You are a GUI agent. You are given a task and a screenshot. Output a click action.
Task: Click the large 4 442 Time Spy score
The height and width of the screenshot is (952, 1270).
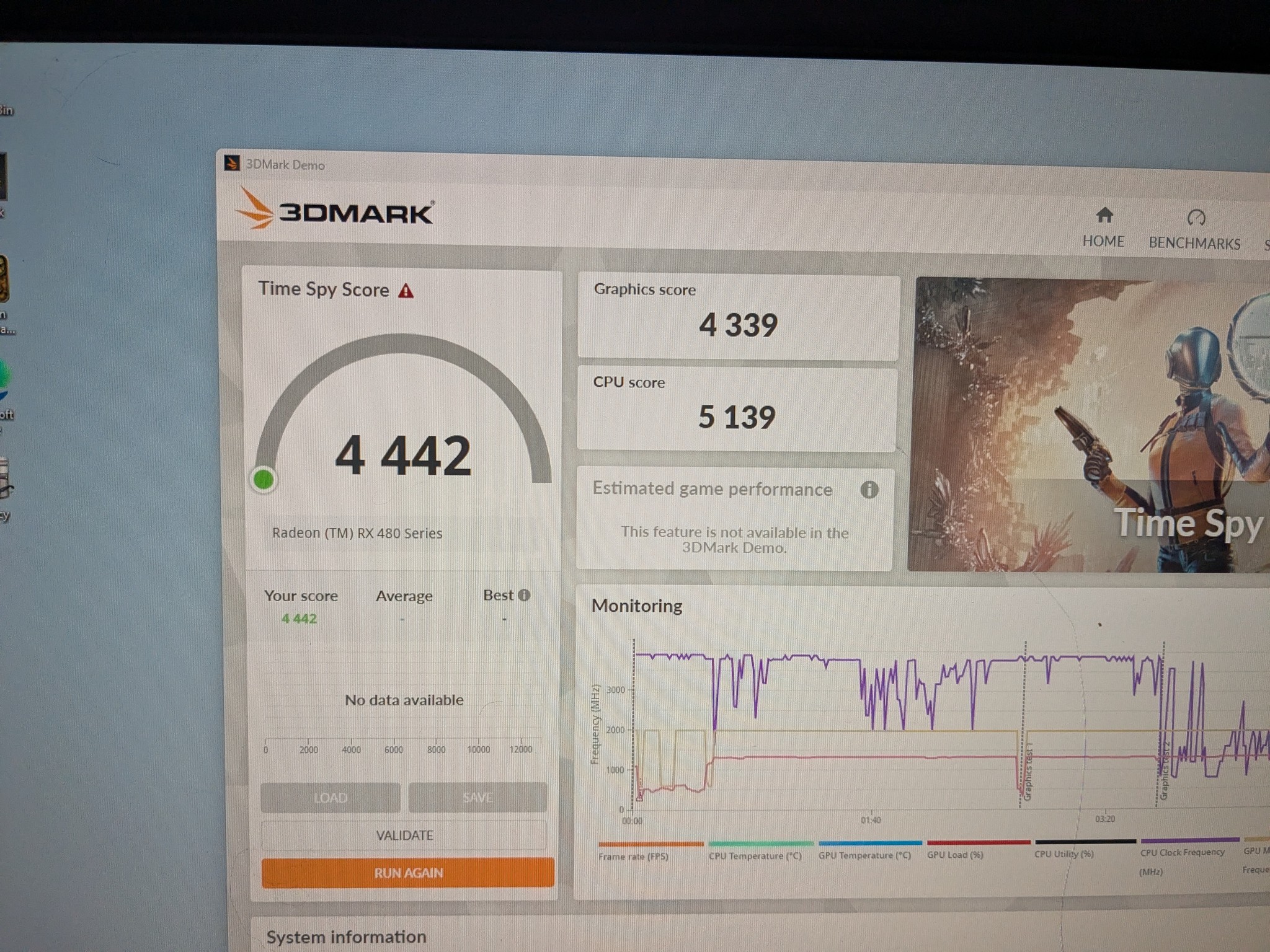click(x=403, y=456)
